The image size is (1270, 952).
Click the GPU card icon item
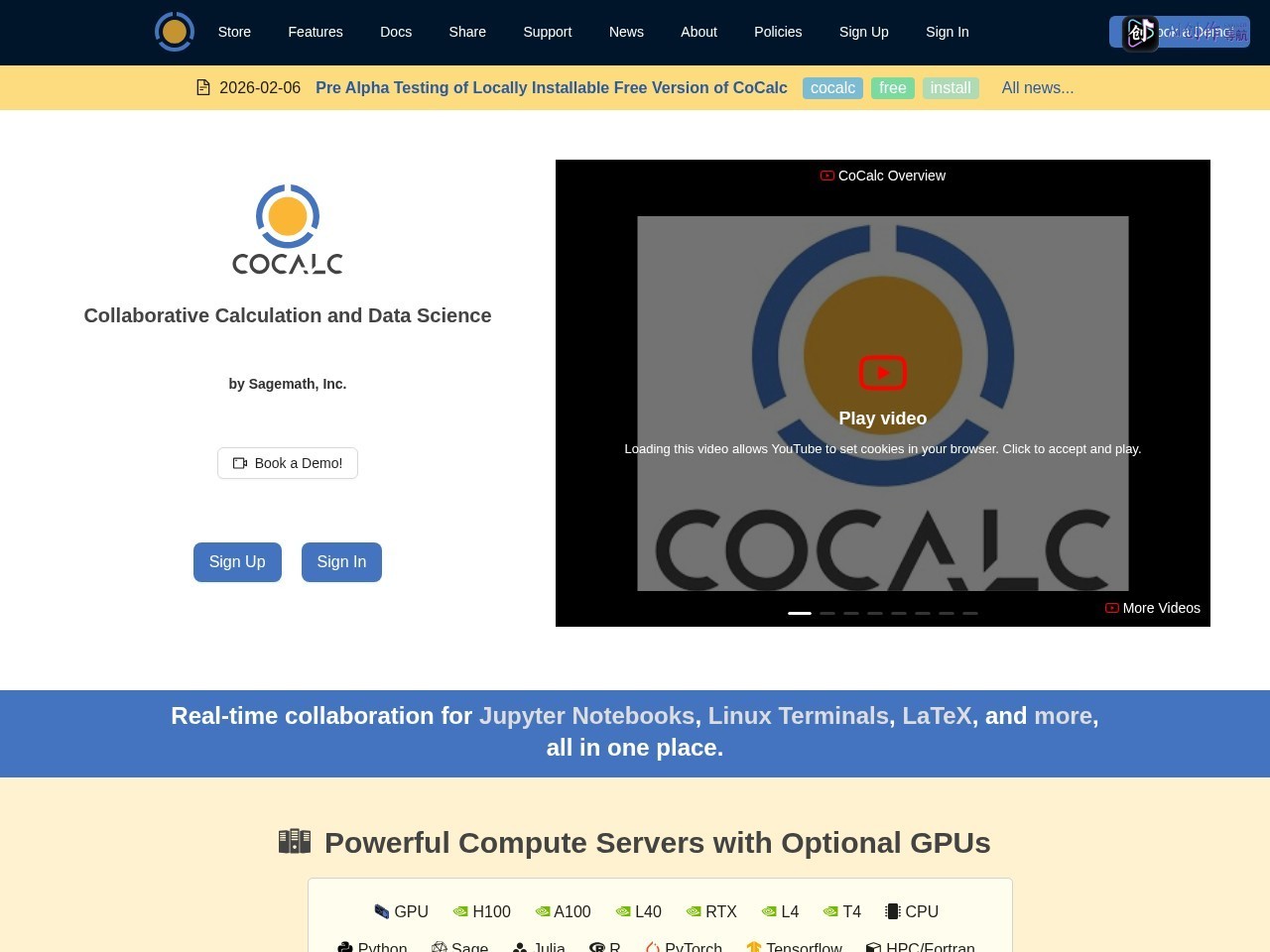(x=401, y=911)
